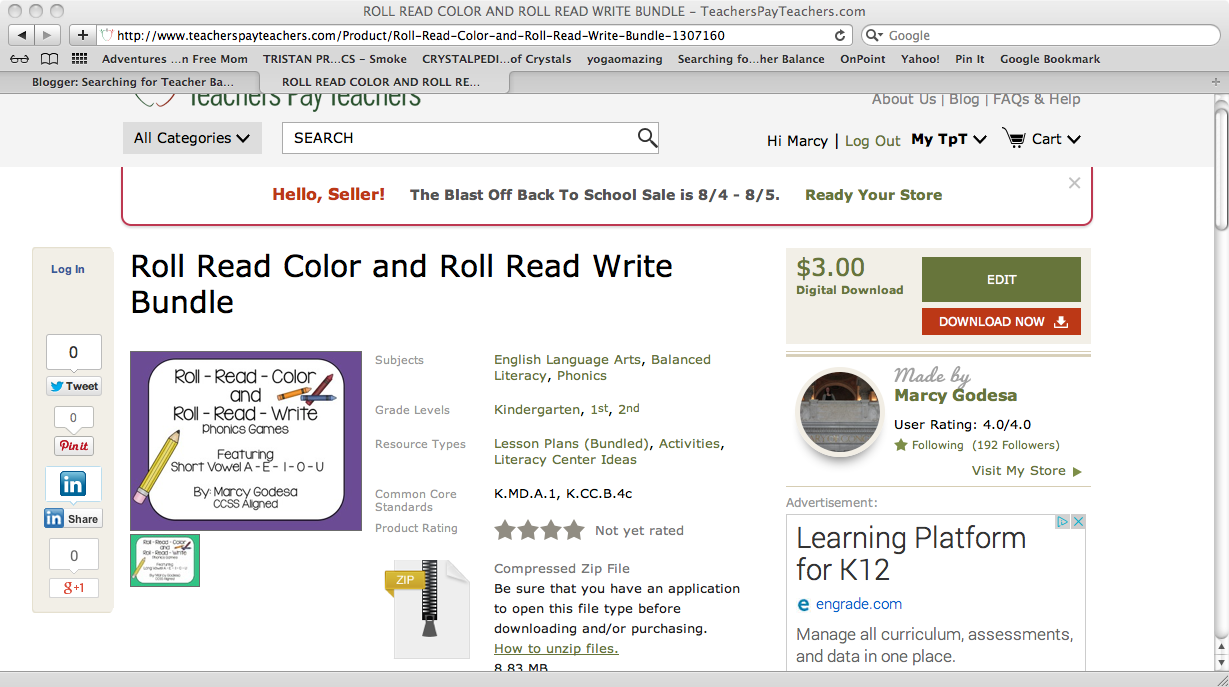Close the advertisement with its X icon
Screen dimensions: 1229x687
click(x=1078, y=522)
